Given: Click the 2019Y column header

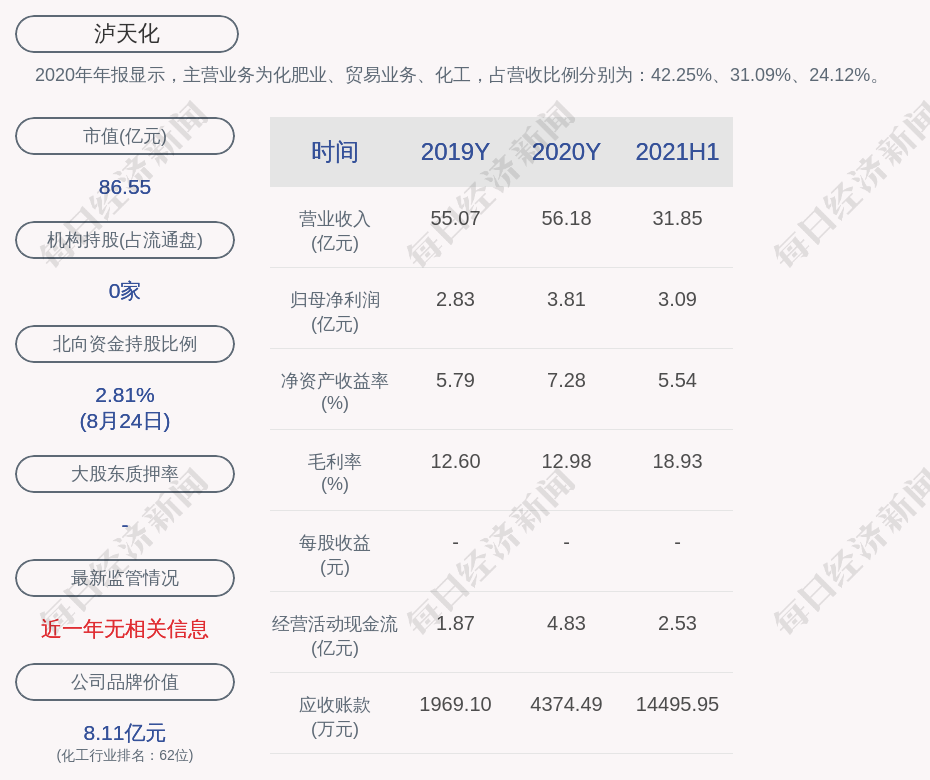Looking at the screenshot, I should (455, 152).
